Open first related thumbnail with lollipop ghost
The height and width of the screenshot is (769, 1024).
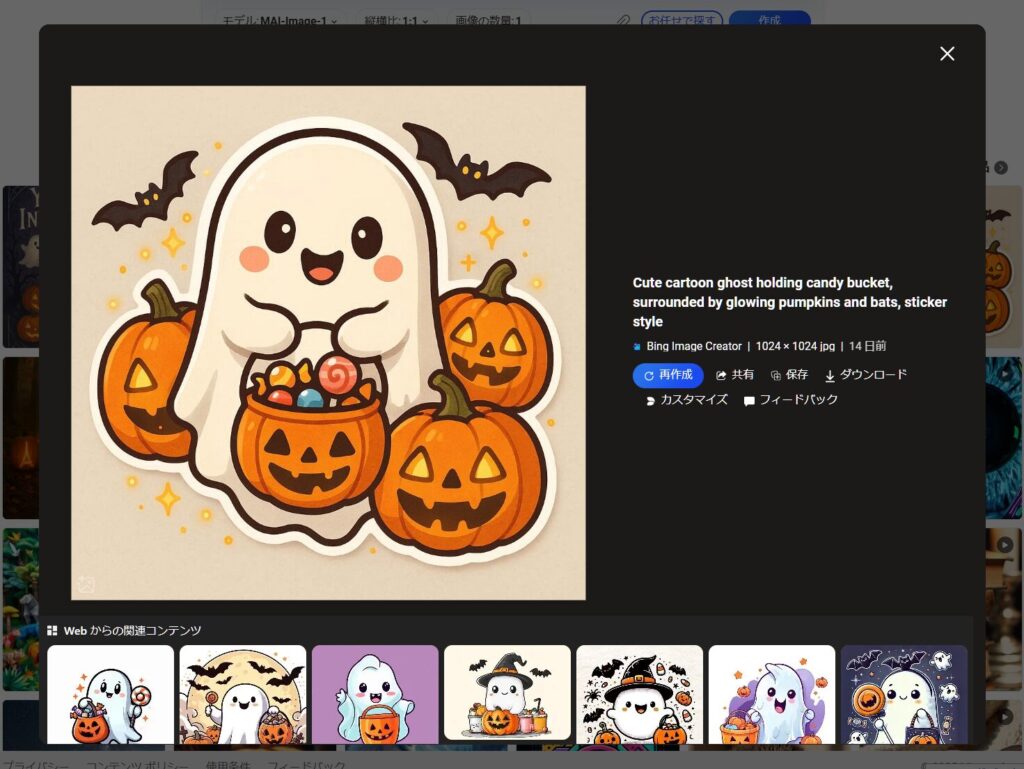(110, 695)
